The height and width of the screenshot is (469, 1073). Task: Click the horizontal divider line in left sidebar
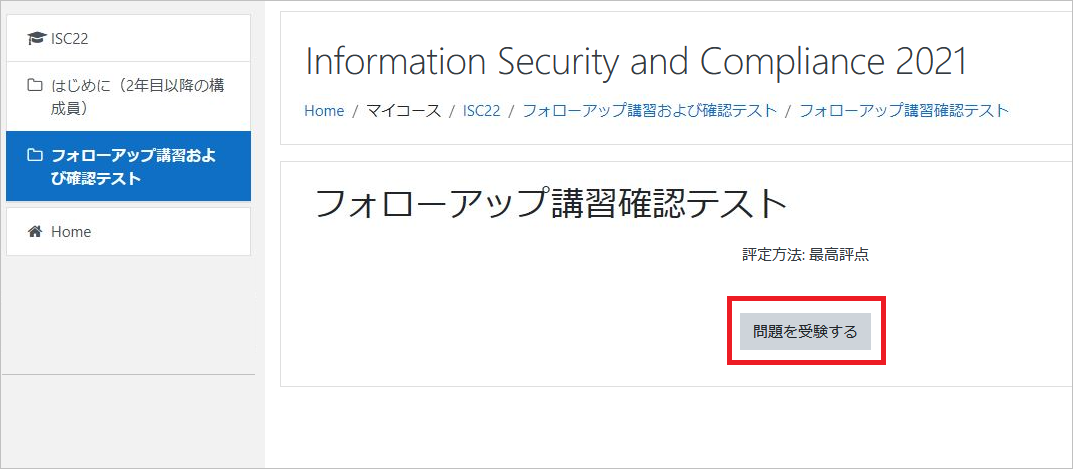coord(129,375)
